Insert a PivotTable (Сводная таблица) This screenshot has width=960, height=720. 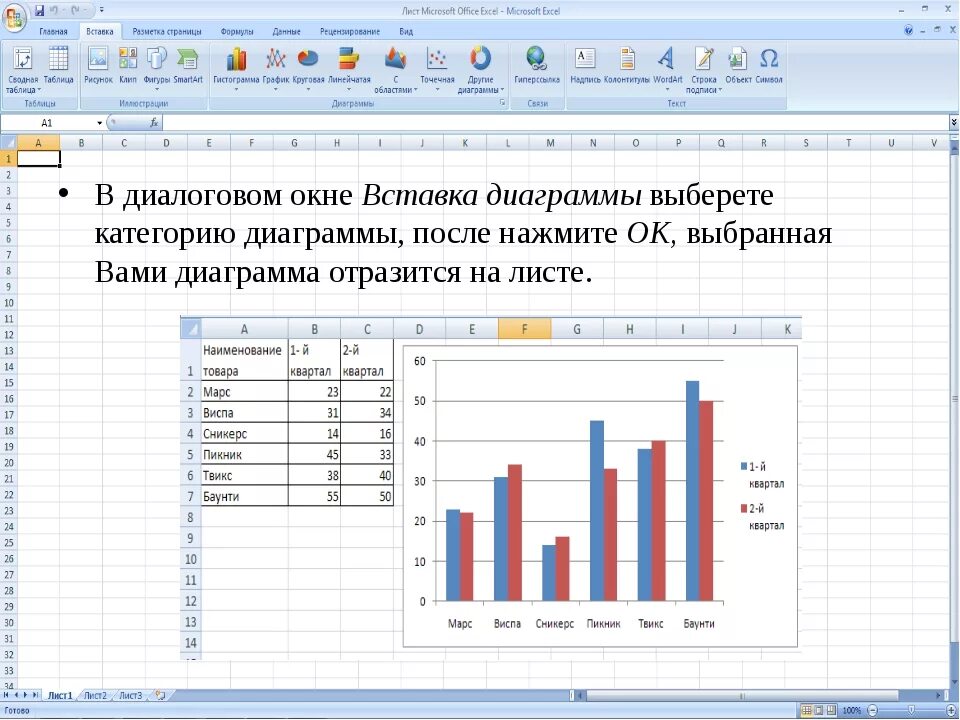click(23, 70)
